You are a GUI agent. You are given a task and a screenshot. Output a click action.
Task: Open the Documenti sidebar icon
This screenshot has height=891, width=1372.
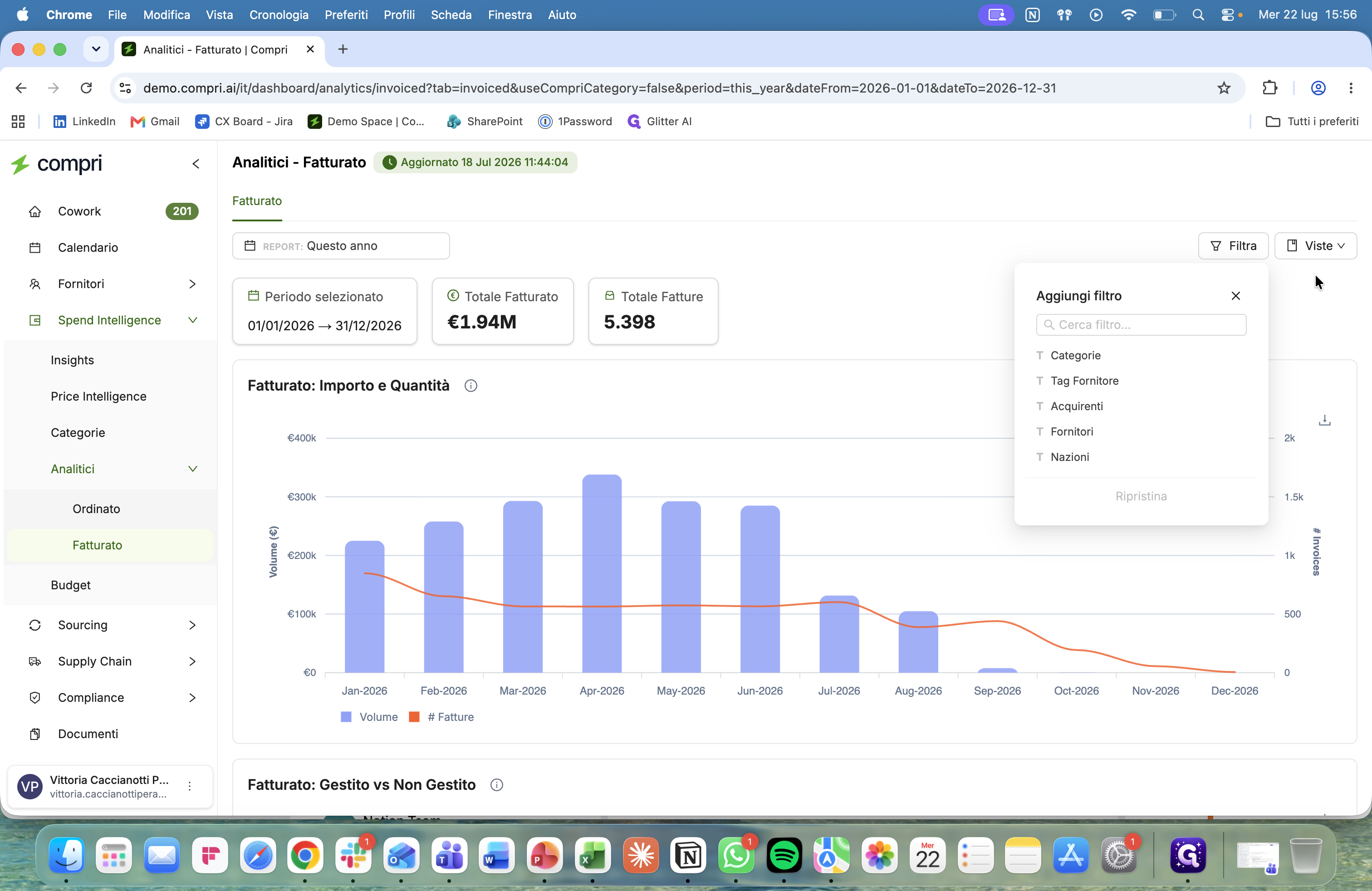pyautogui.click(x=34, y=734)
